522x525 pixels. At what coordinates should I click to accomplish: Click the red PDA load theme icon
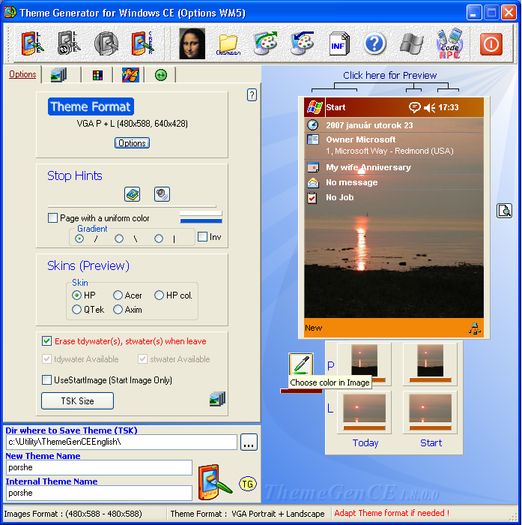(x=32, y=44)
